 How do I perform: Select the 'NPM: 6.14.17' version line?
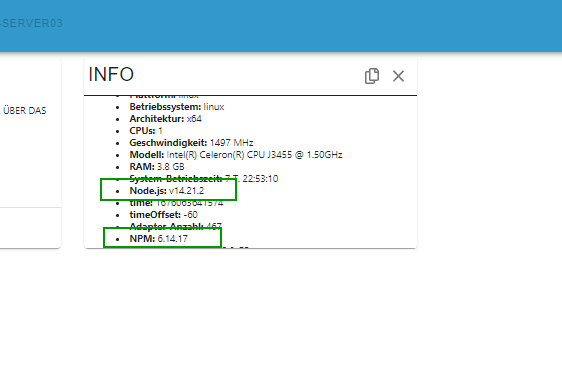tap(158, 239)
